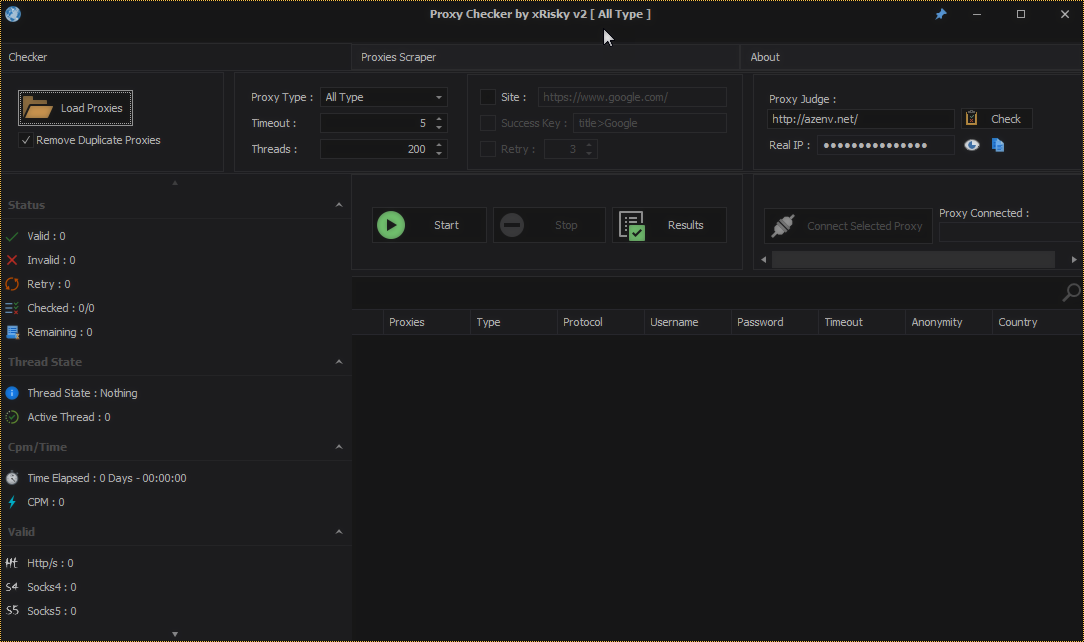Viewport: 1084px width, 642px height.
Task: Click the orange Retry circular arrow icon
Action: [x=12, y=284]
